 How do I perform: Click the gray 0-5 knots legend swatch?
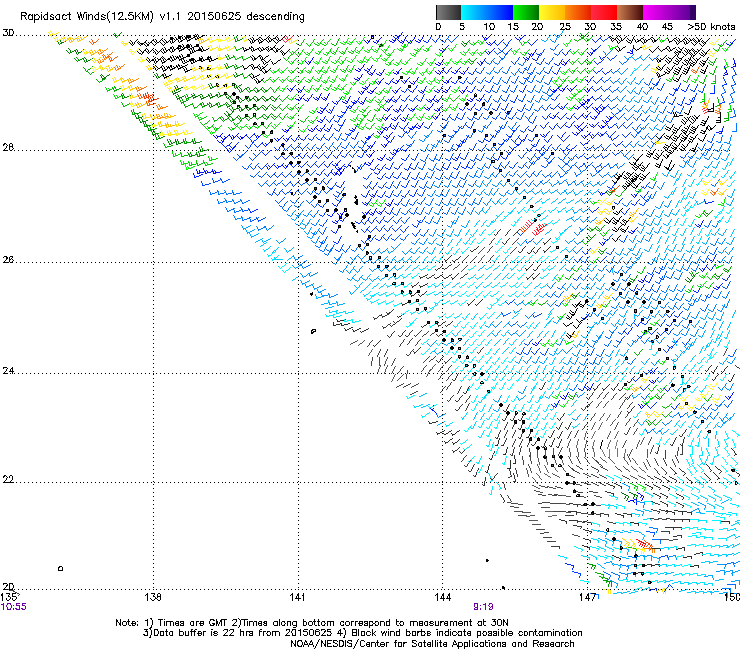448,12
